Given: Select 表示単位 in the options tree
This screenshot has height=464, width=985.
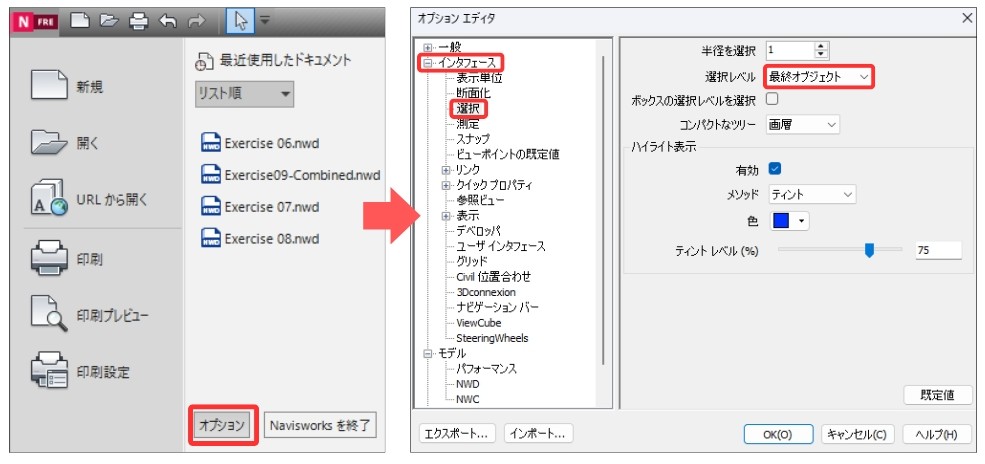Looking at the screenshot, I should click(x=479, y=78).
